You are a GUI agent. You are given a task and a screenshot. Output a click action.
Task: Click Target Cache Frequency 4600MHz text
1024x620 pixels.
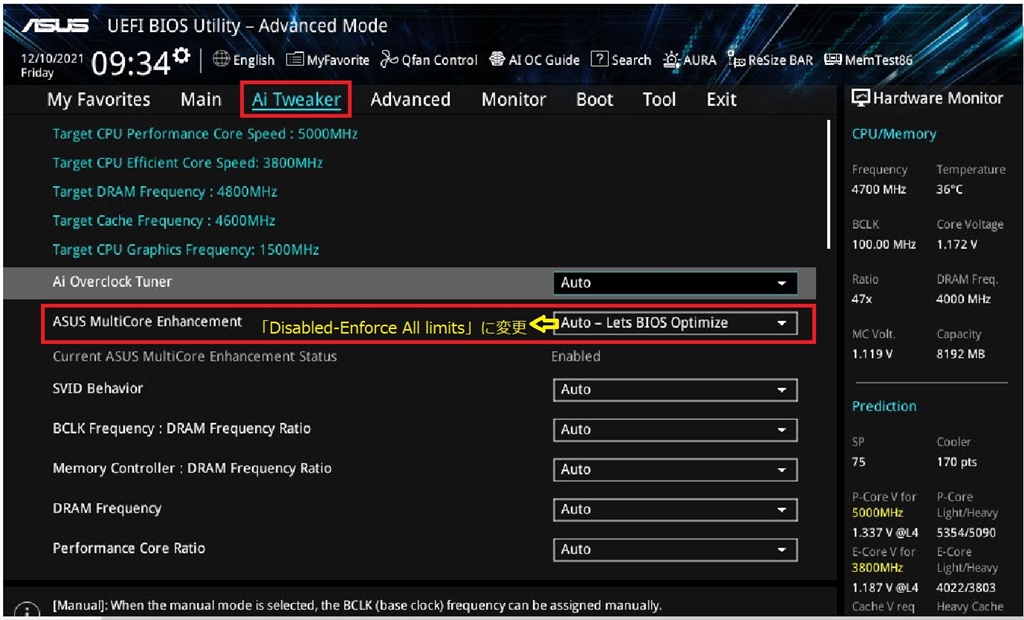point(164,220)
